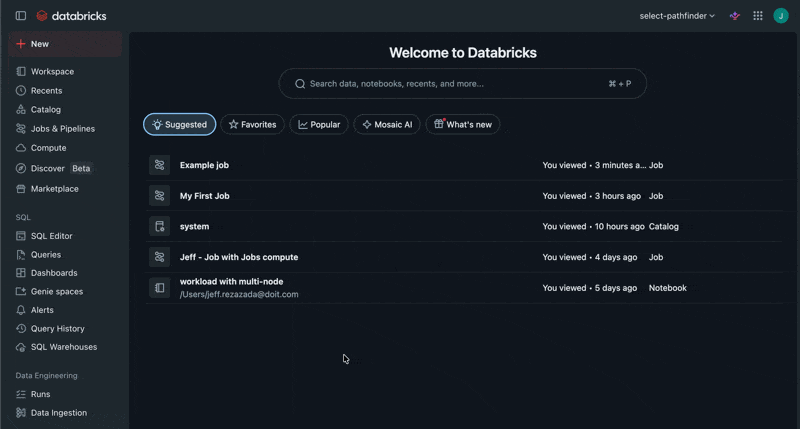Focus the search data and notebooks field
The width and height of the screenshot is (800, 429).
(462, 84)
